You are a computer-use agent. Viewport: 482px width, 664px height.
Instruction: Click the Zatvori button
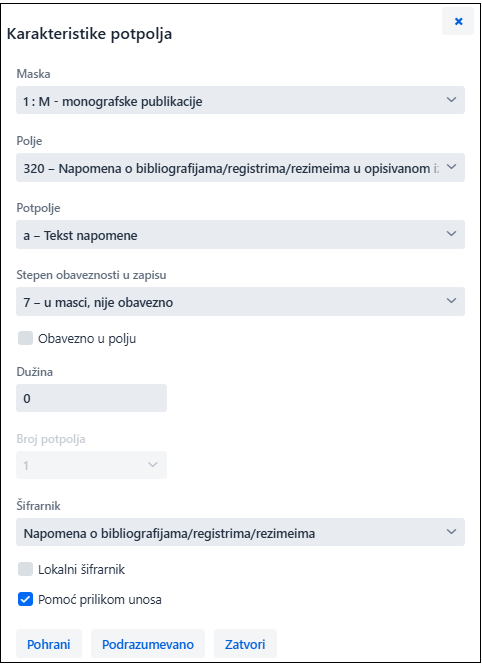245,644
